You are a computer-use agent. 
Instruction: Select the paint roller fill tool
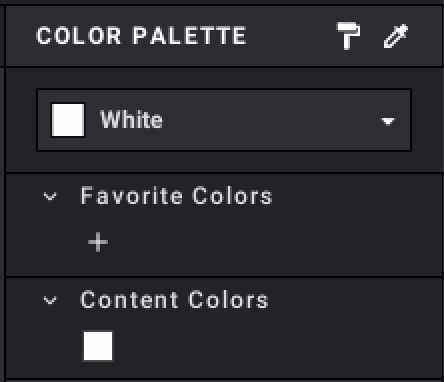point(349,36)
